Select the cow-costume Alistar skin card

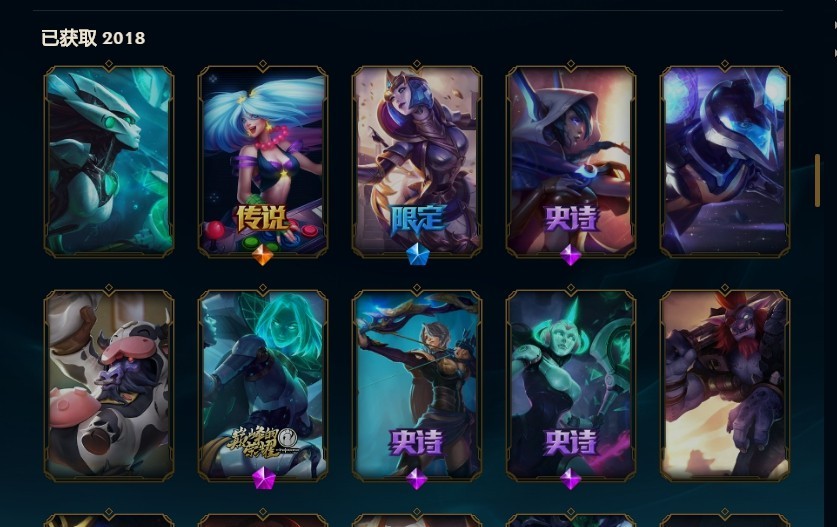pos(109,386)
